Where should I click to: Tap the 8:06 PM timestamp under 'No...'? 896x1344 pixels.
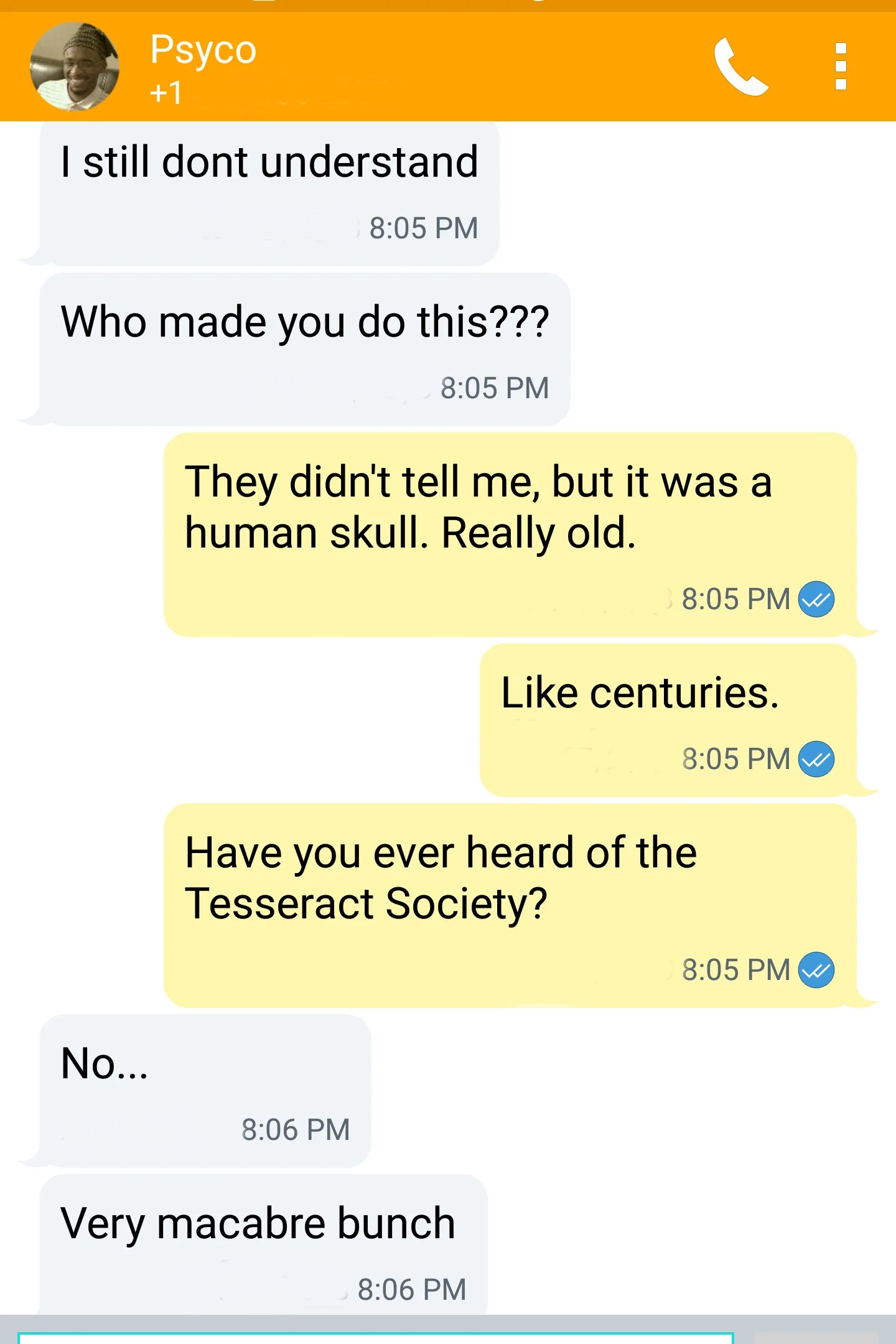[x=296, y=1130]
